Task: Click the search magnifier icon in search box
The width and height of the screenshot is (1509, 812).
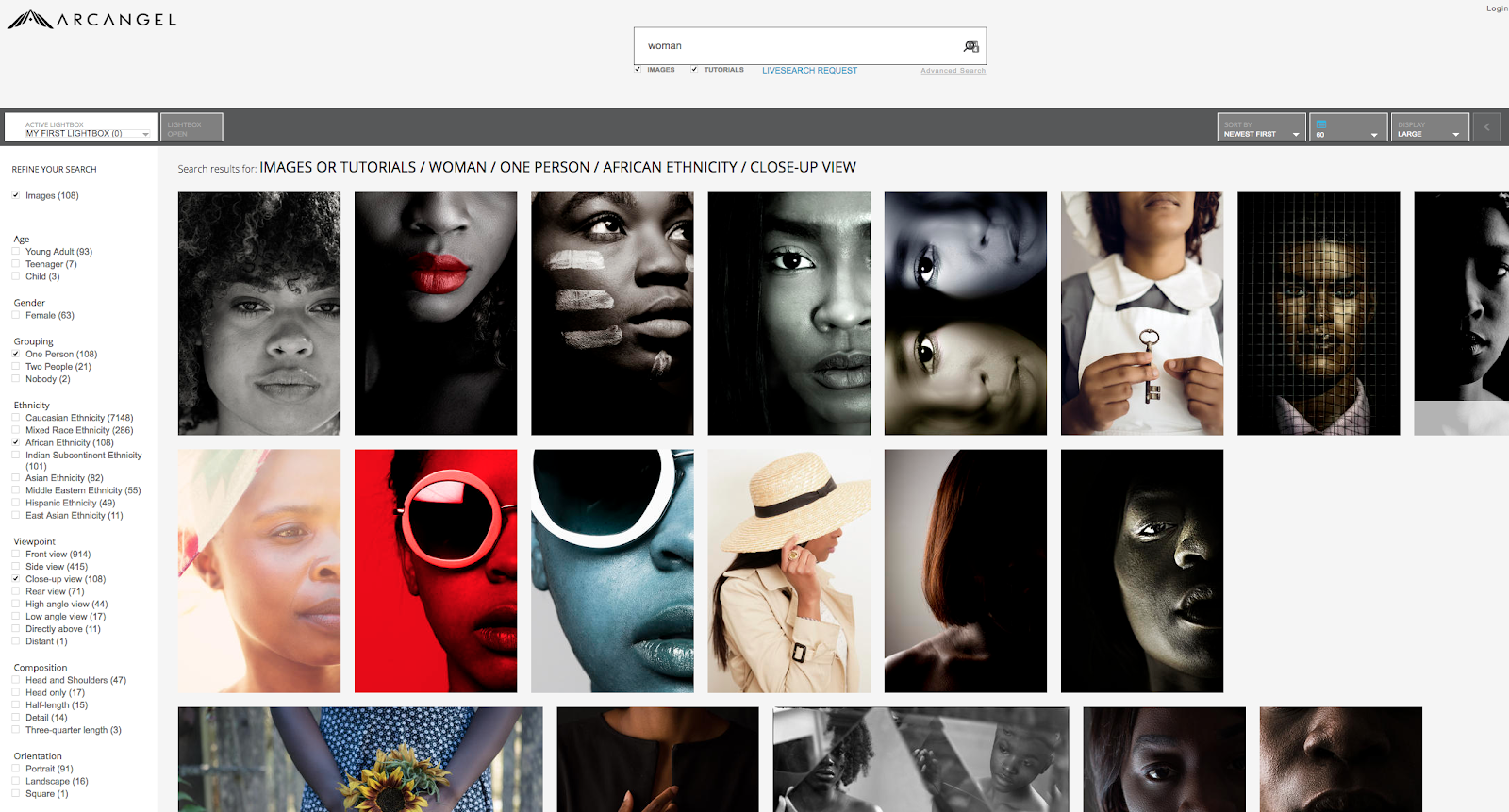Action: click(x=970, y=46)
